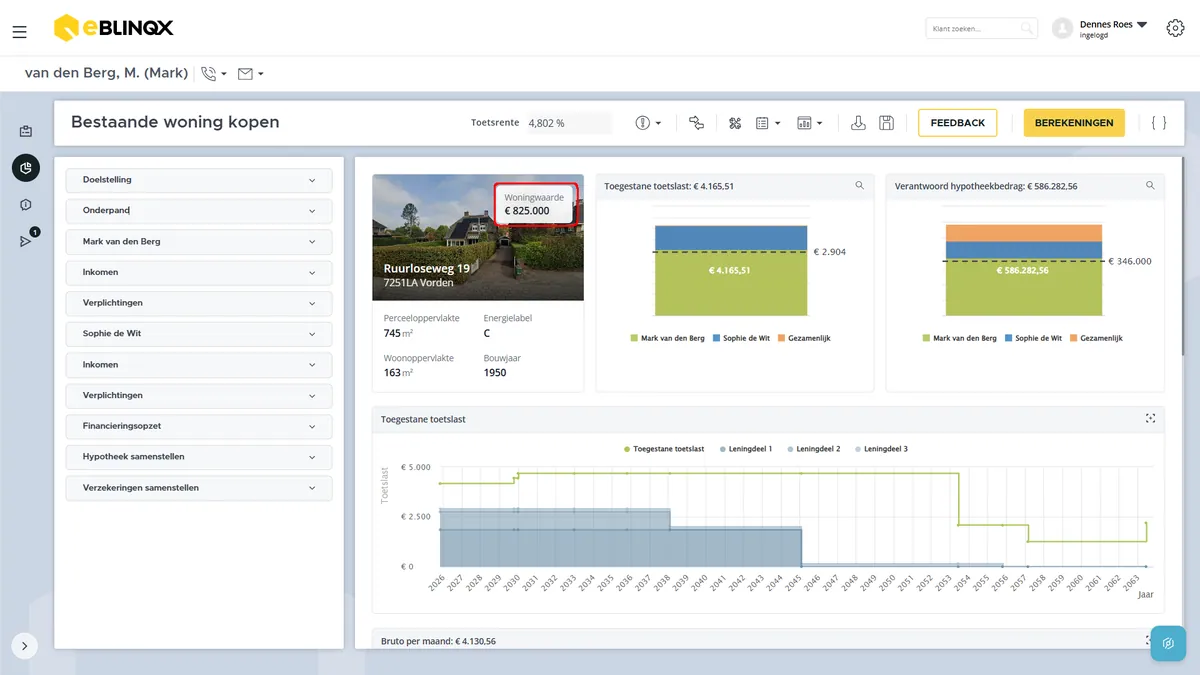Expand the left sidebar with the arrow button
The width and height of the screenshot is (1200, 675).
(x=25, y=646)
